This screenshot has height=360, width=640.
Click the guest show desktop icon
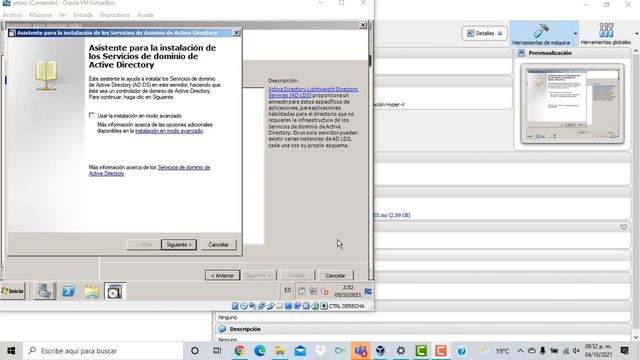pyautogui.click(x=368, y=291)
